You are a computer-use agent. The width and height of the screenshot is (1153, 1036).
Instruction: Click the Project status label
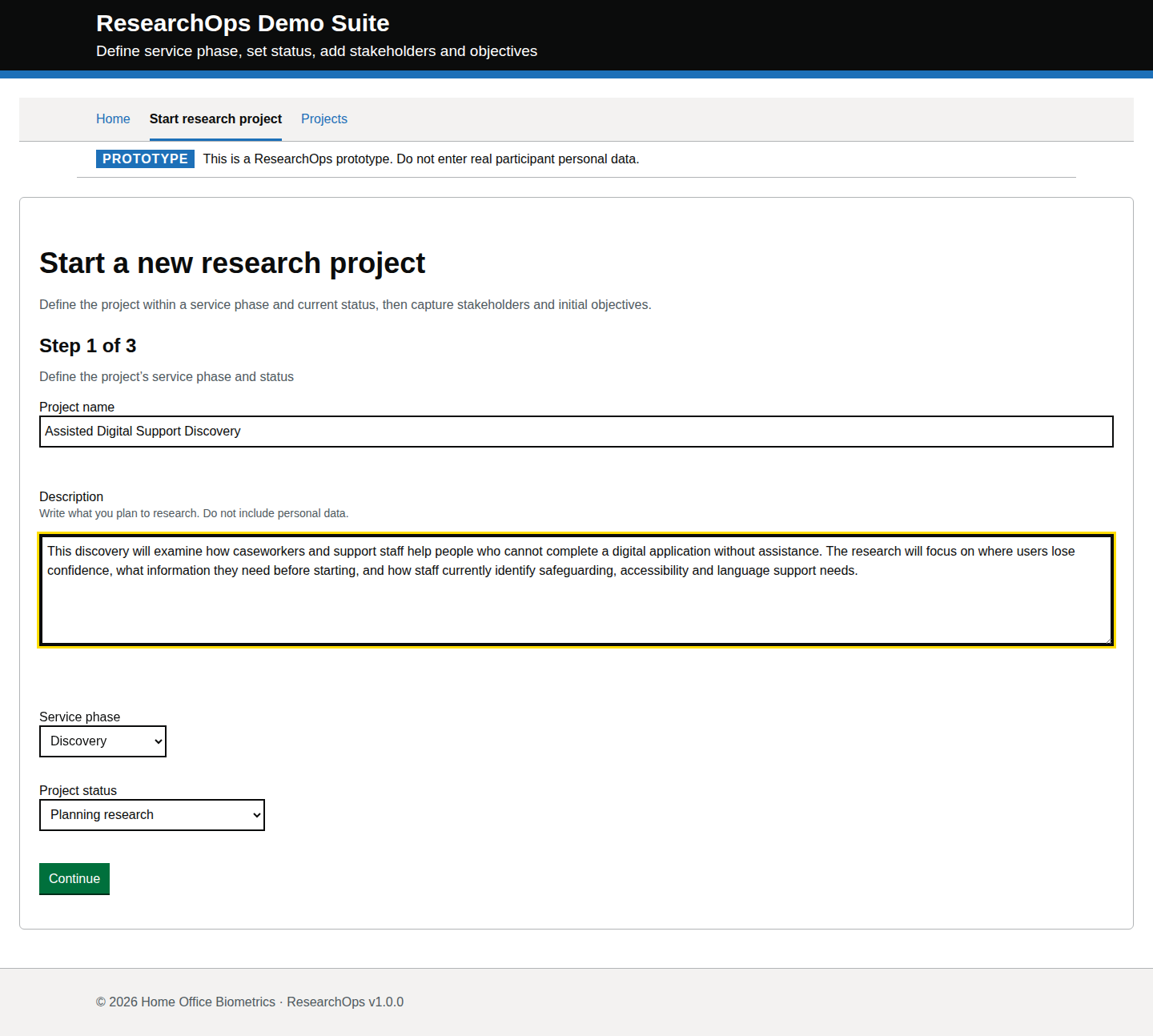pos(78,790)
